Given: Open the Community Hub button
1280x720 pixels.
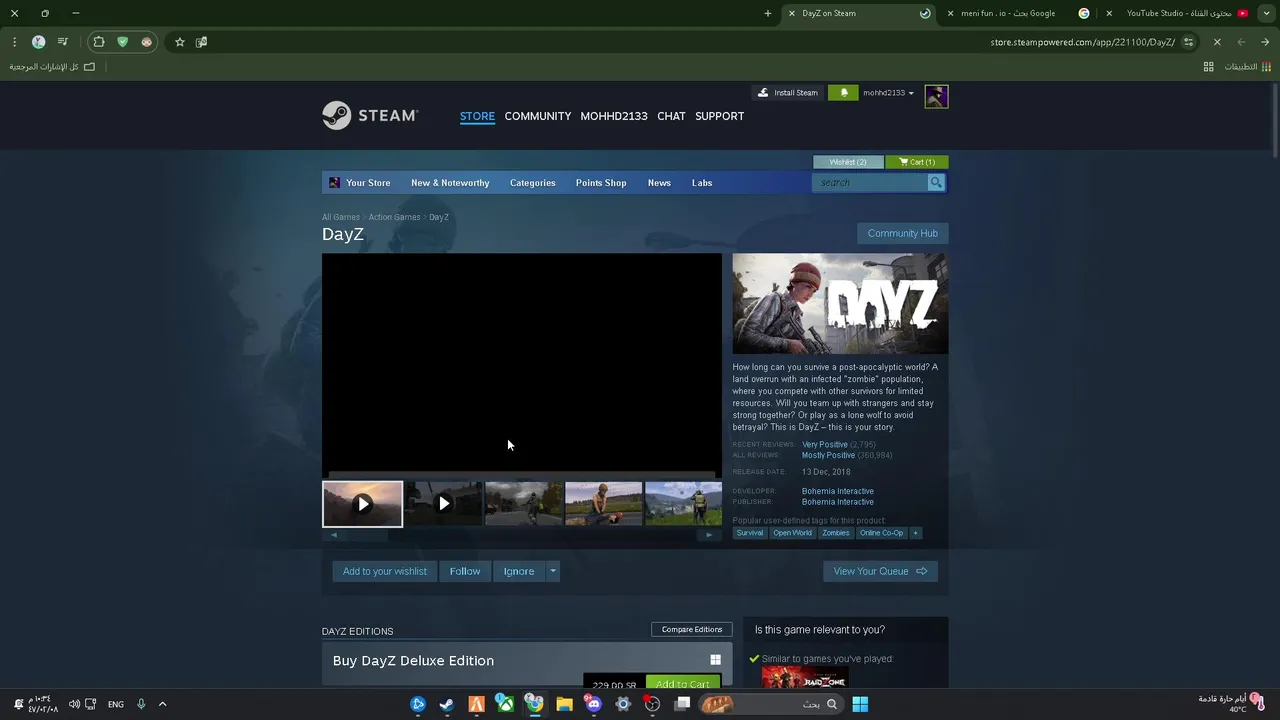Looking at the screenshot, I should tap(903, 233).
